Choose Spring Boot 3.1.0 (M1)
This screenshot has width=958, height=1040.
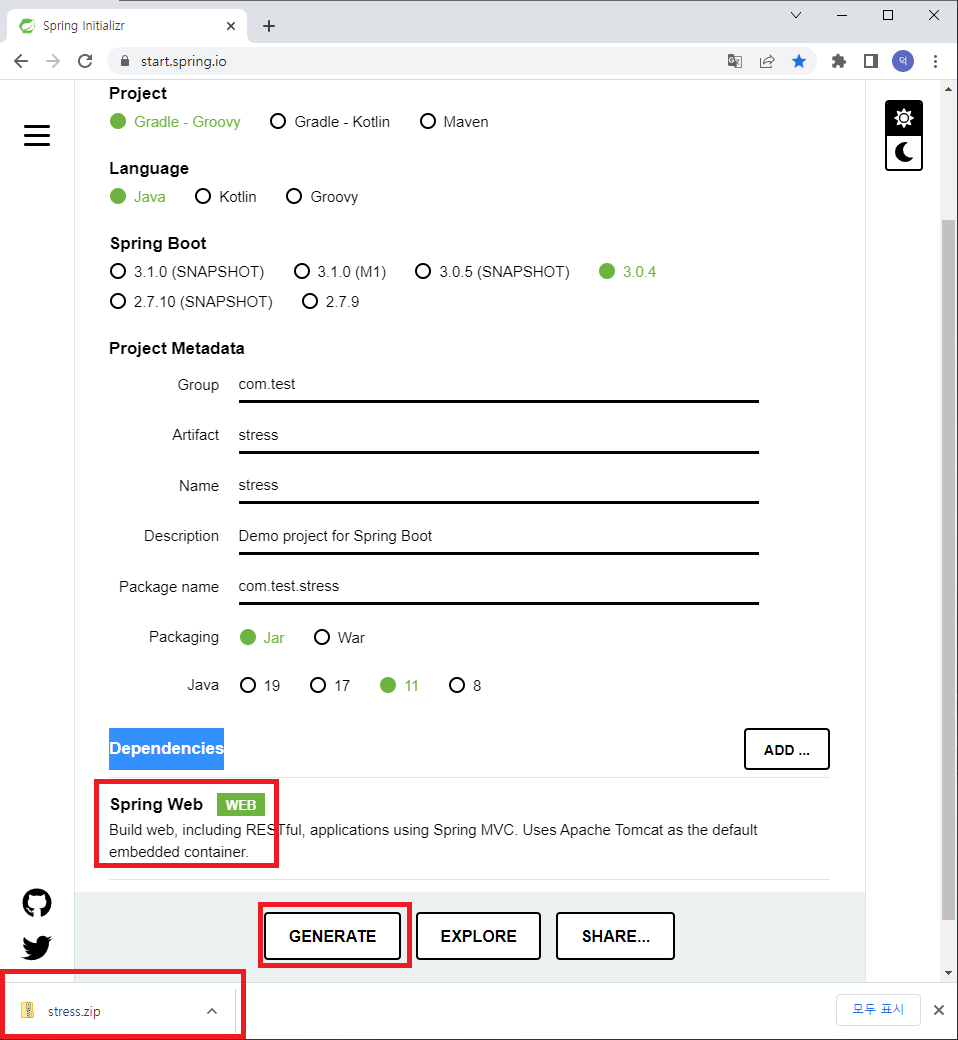(x=340, y=271)
